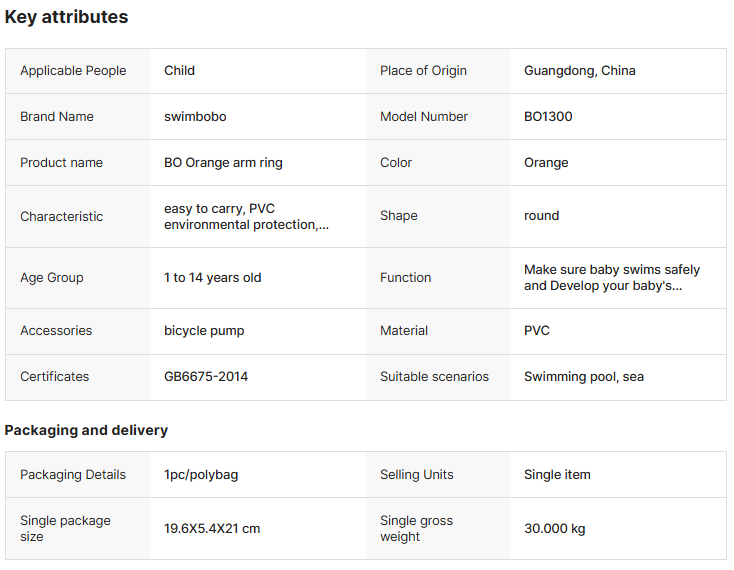Select the swimbobo brand name value
This screenshot has height=570, width=734.
(195, 116)
